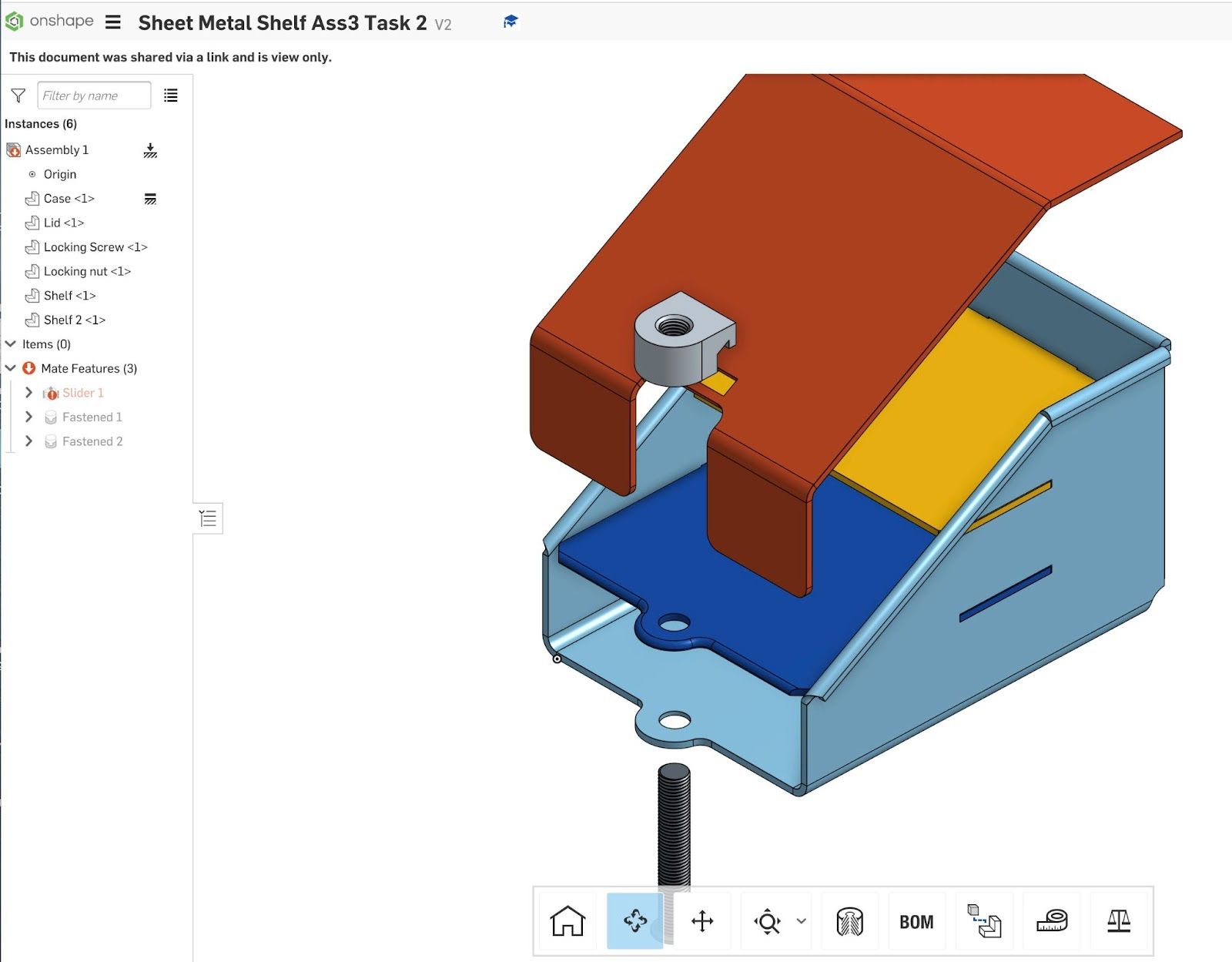Toggle the side panel list button
Screen dimensions: 1232x962
(x=208, y=518)
